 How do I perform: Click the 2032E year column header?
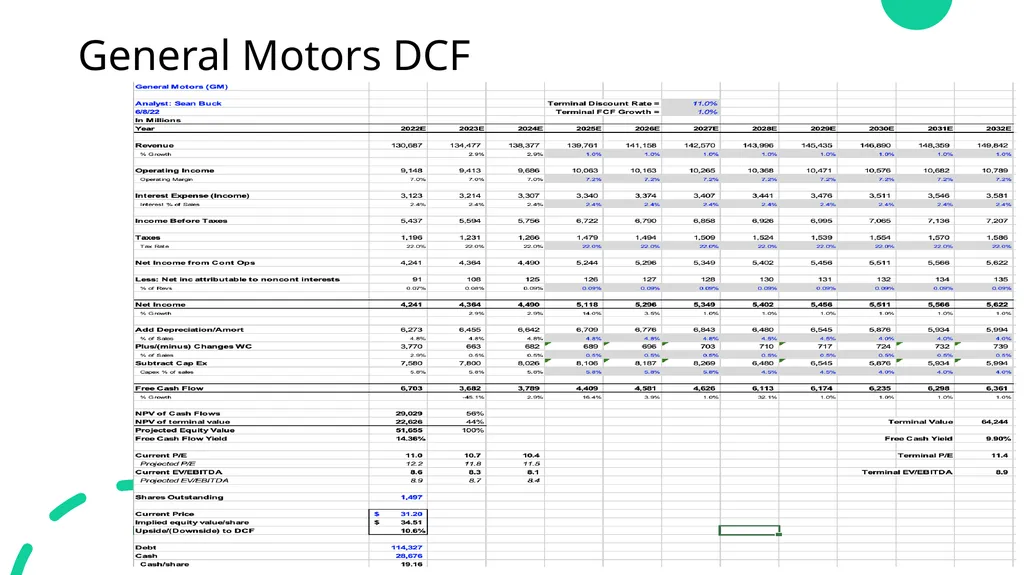tap(999, 129)
